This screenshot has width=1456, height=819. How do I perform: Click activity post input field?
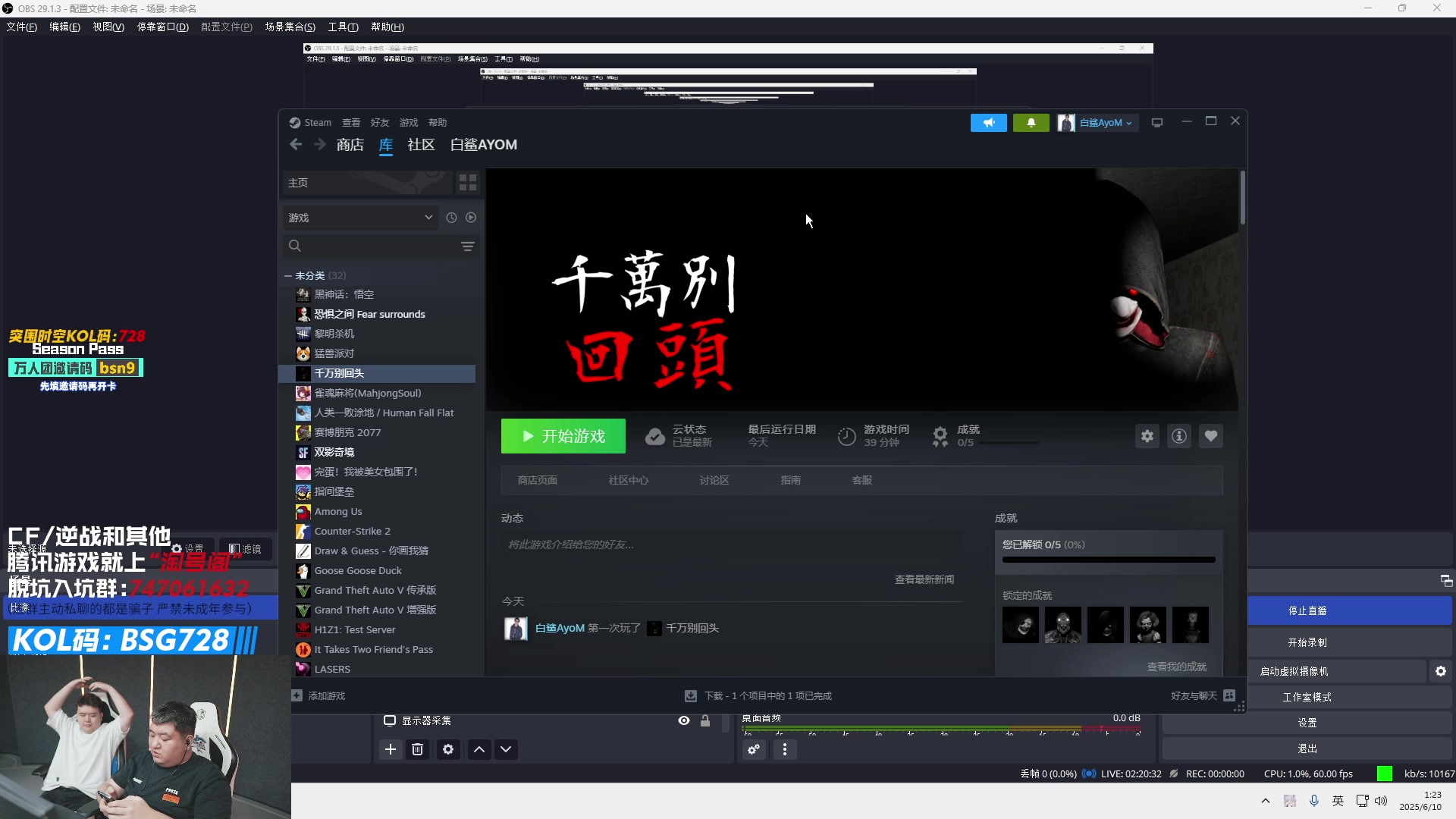[731, 544]
